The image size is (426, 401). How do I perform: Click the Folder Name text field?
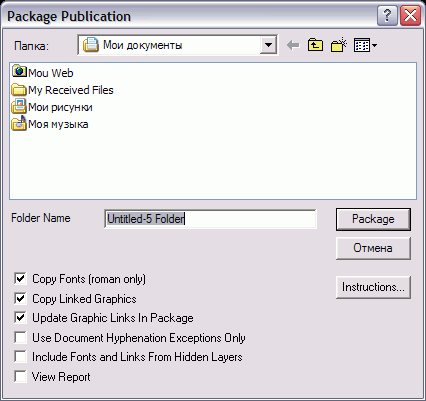point(210,219)
